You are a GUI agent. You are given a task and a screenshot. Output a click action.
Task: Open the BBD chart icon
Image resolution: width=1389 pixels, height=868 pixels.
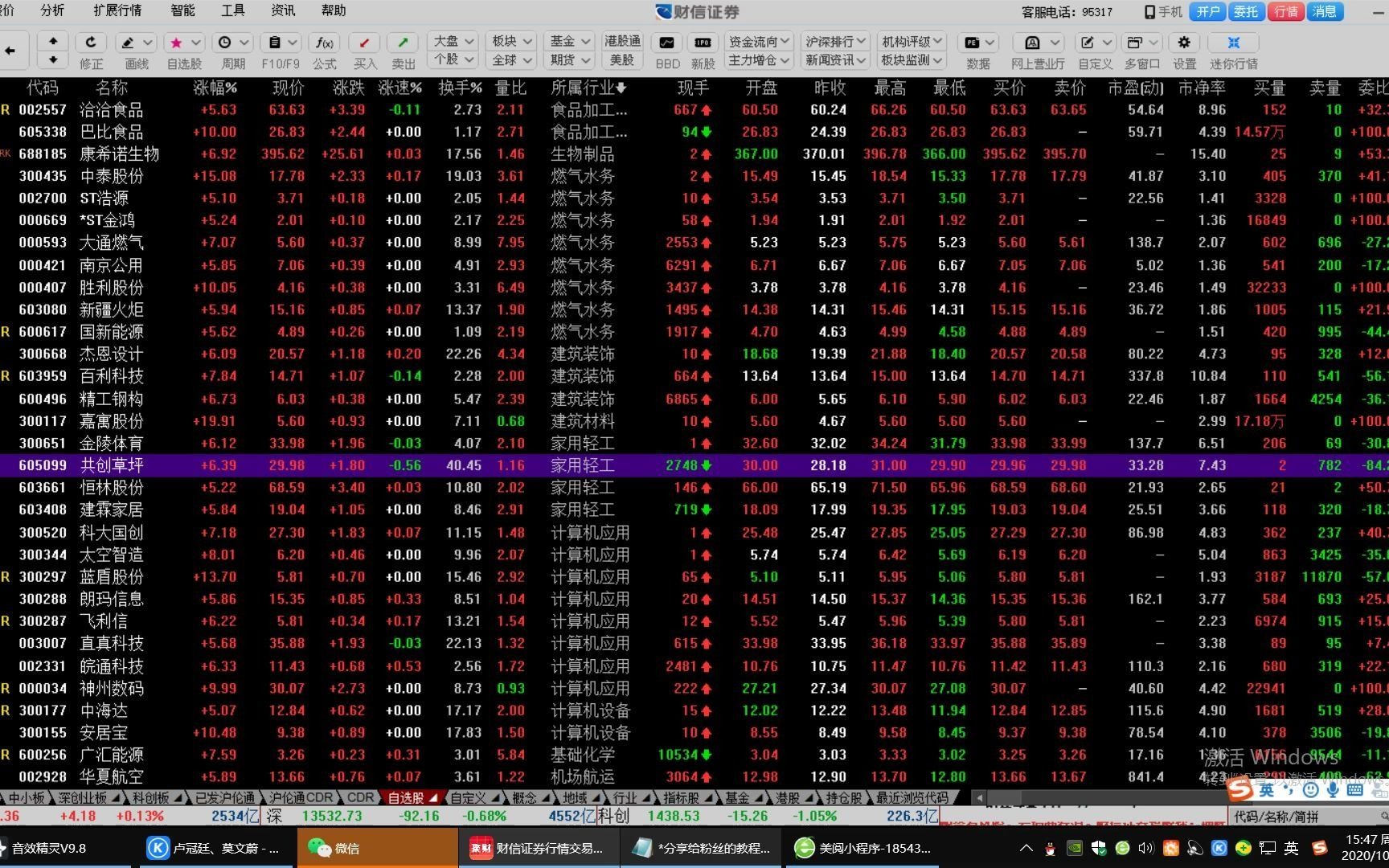(x=667, y=42)
